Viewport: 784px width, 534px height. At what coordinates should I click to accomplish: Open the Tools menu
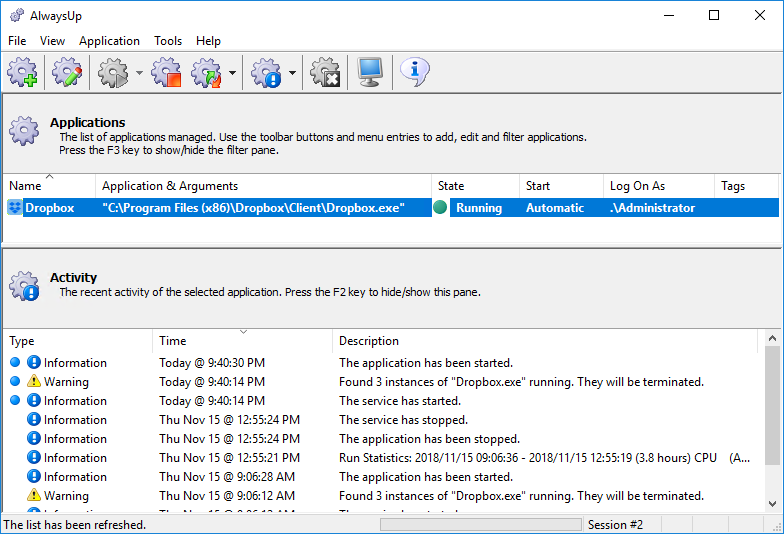[168, 41]
